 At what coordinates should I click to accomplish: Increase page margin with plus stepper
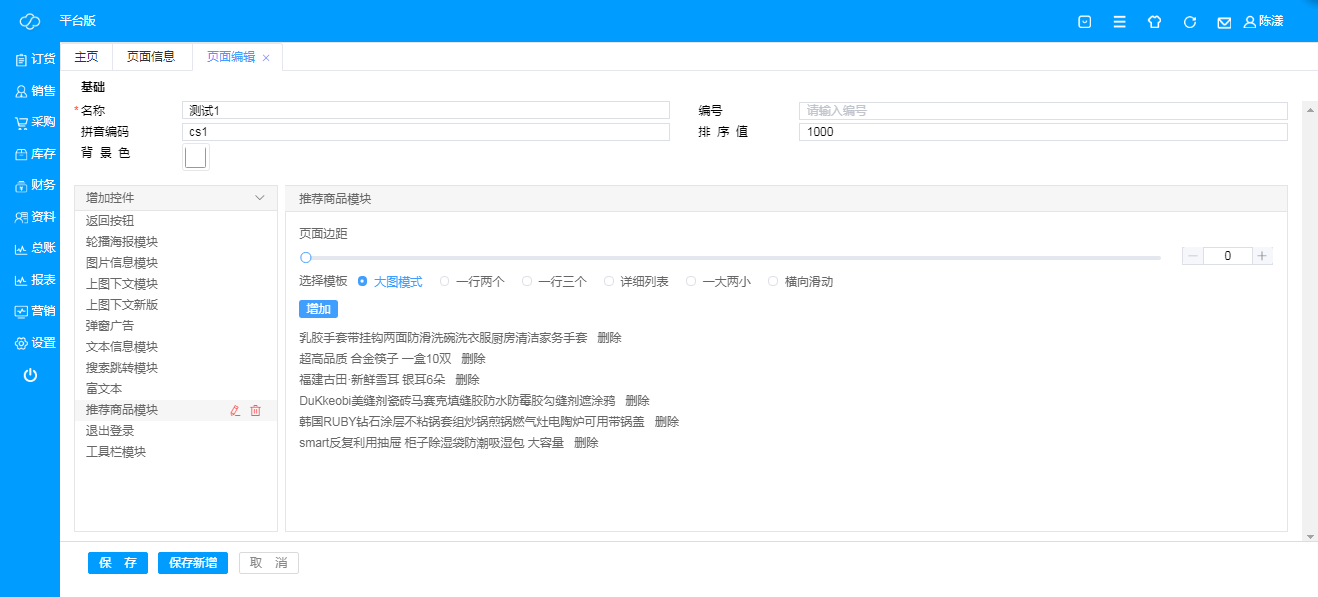pos(1262,256)
